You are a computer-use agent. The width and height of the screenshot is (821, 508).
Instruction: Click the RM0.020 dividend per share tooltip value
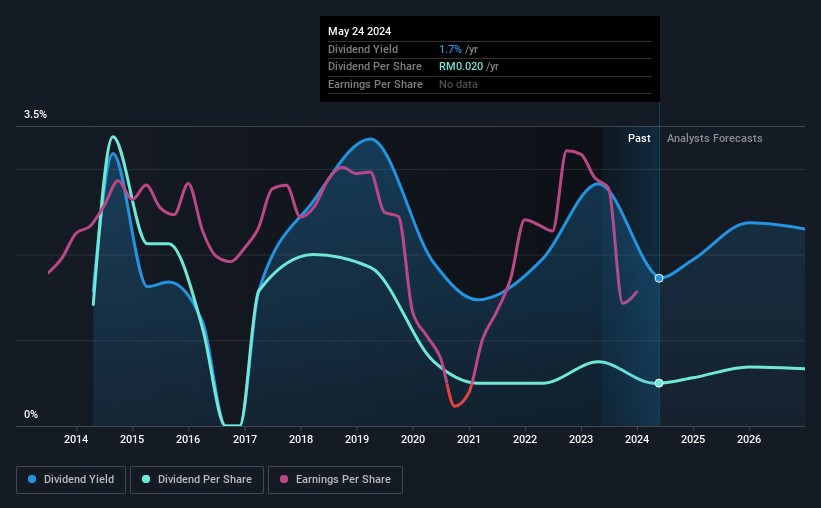pos(461,67)
